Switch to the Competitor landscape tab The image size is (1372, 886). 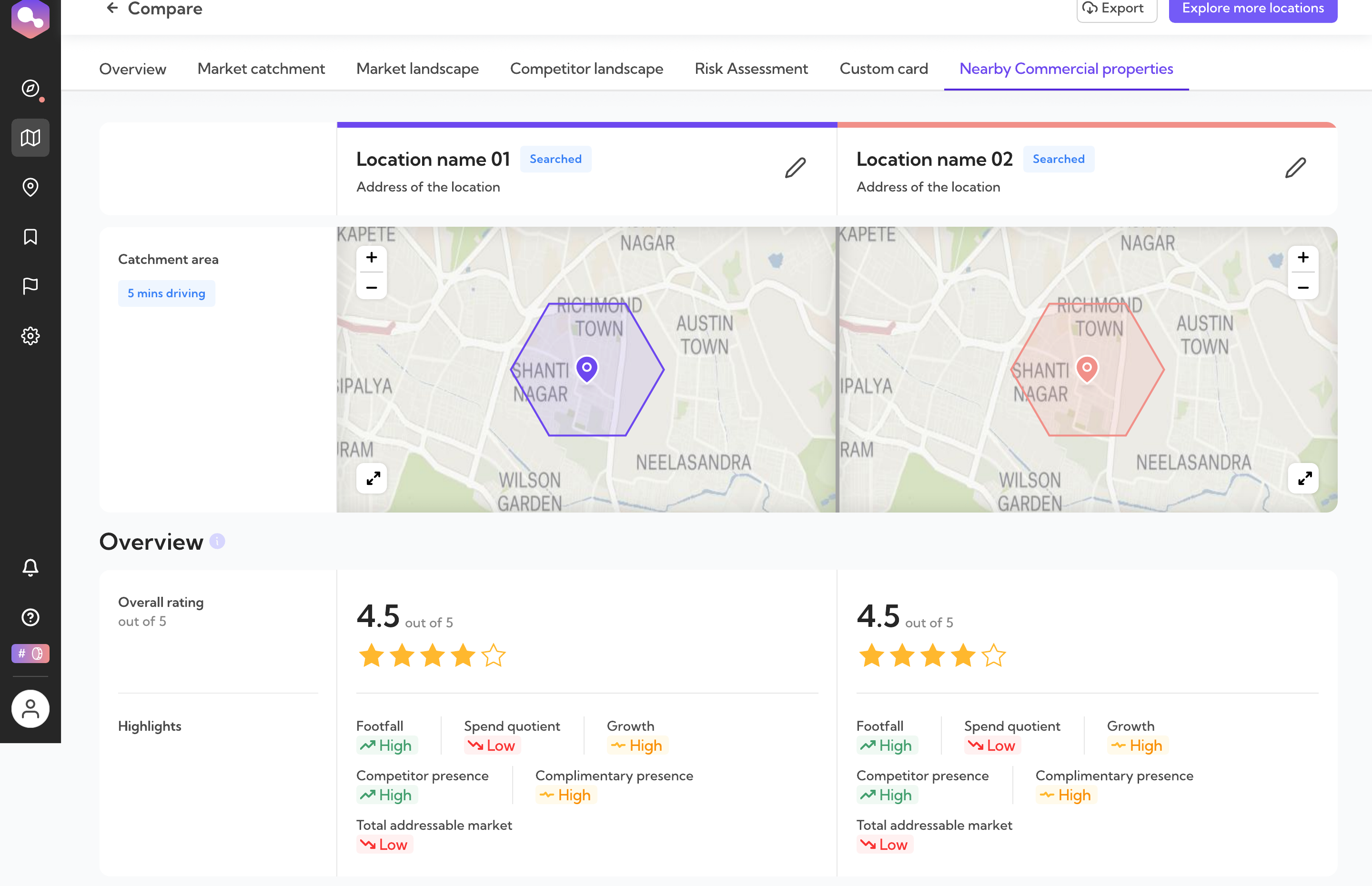587,69
